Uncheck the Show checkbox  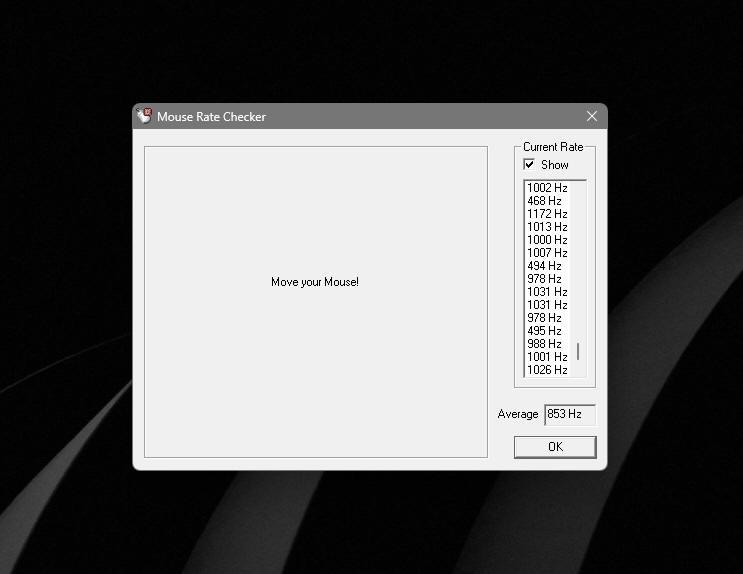pos(530,165)
